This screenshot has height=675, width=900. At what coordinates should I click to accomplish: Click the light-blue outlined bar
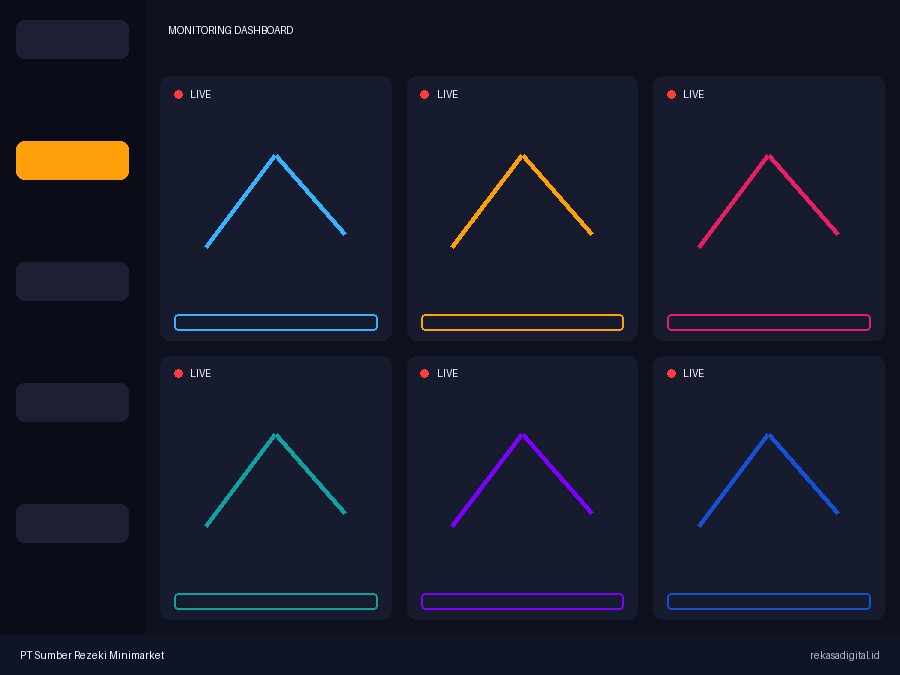[276, 322]
